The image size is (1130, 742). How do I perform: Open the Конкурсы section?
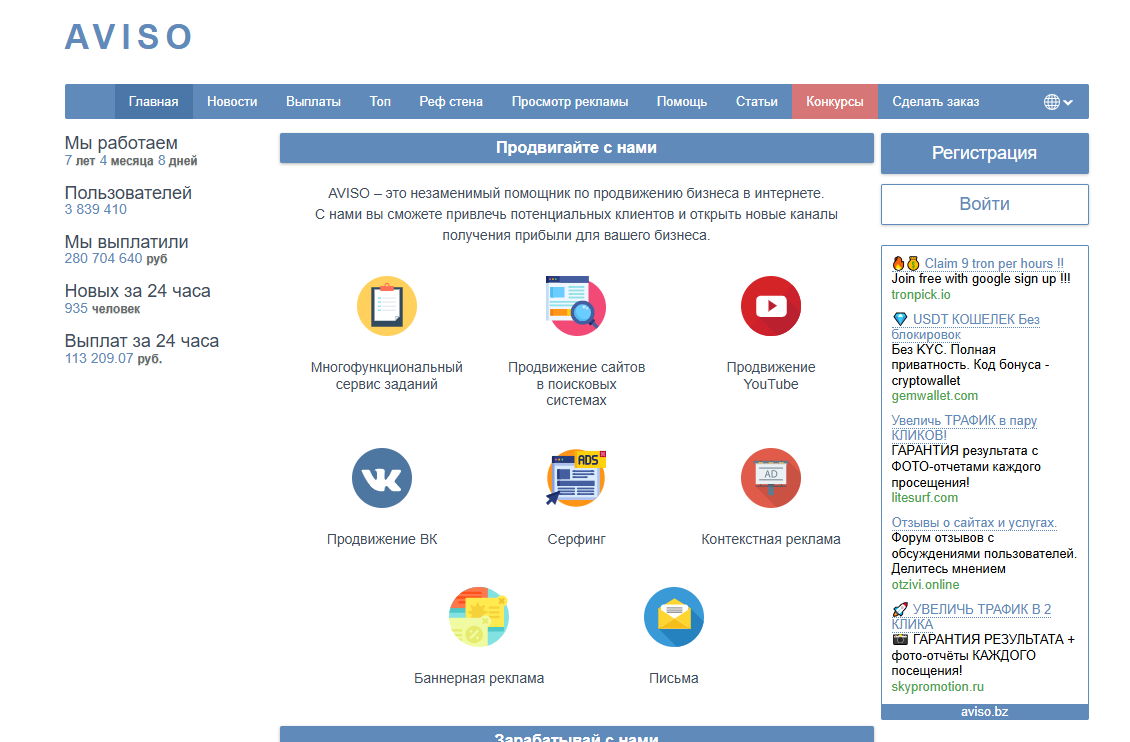pos(834,101)
